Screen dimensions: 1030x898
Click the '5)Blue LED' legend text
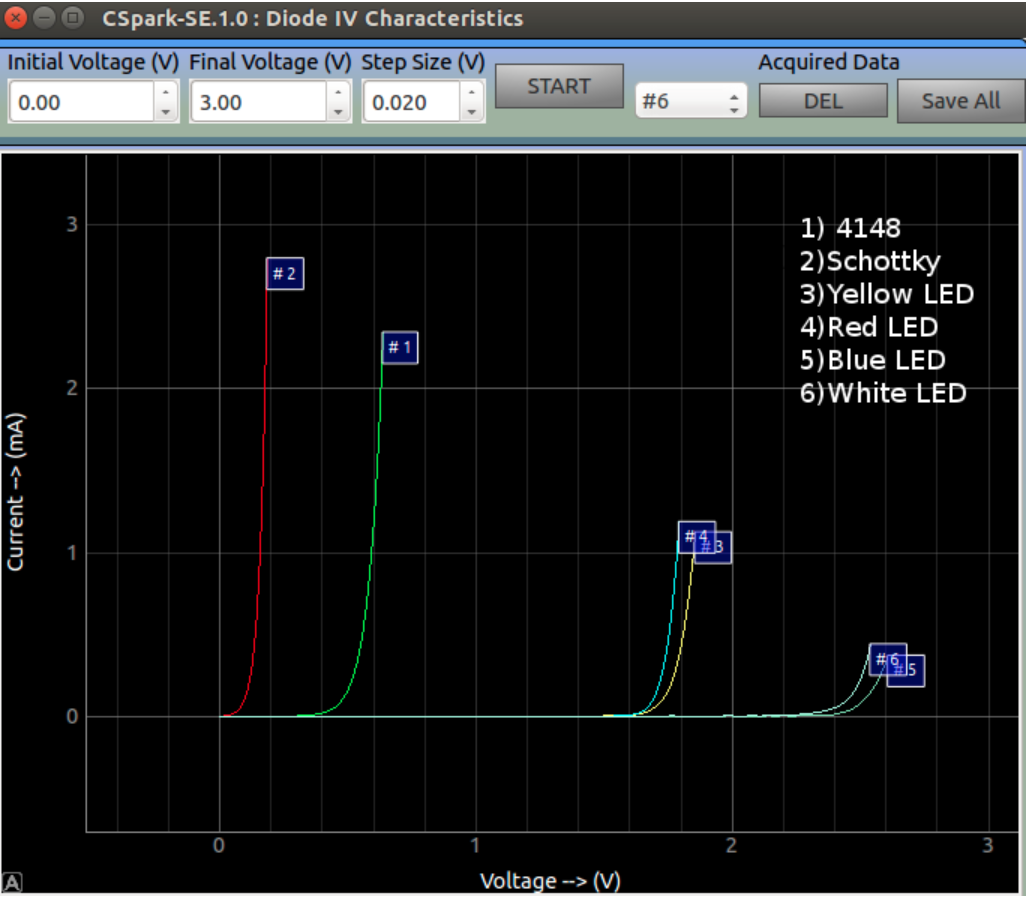click(873, 360)
